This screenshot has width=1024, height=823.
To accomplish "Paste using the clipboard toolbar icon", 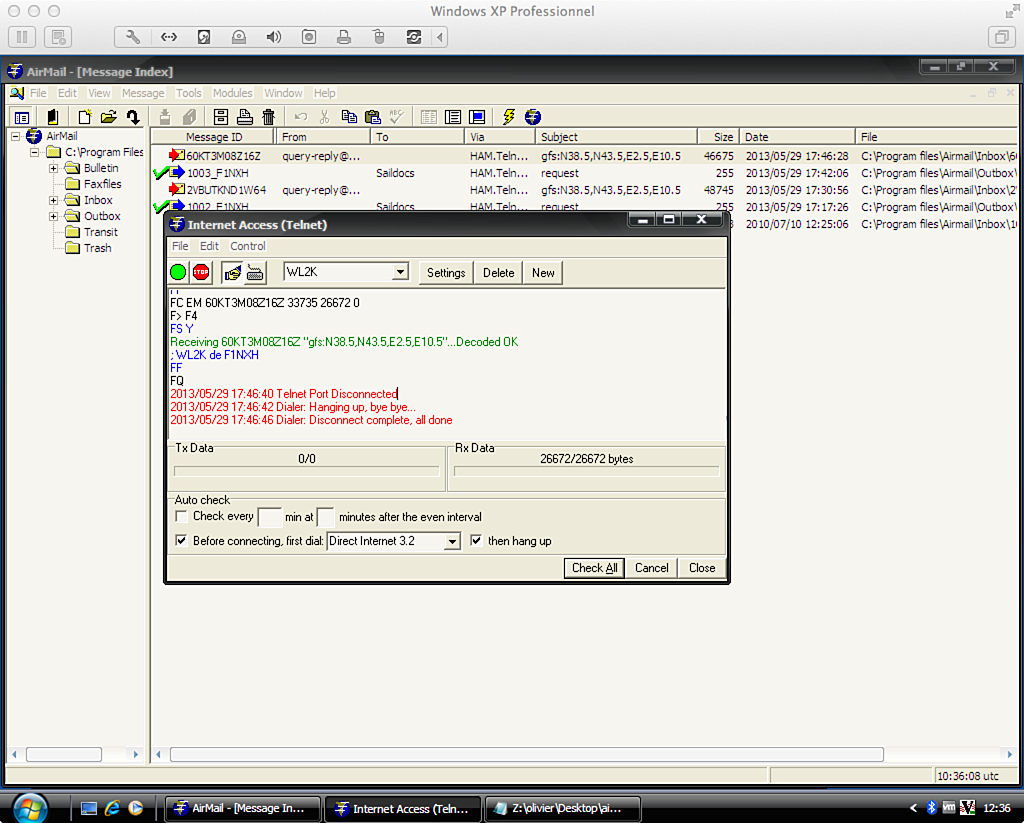I will tap(373, 118).
